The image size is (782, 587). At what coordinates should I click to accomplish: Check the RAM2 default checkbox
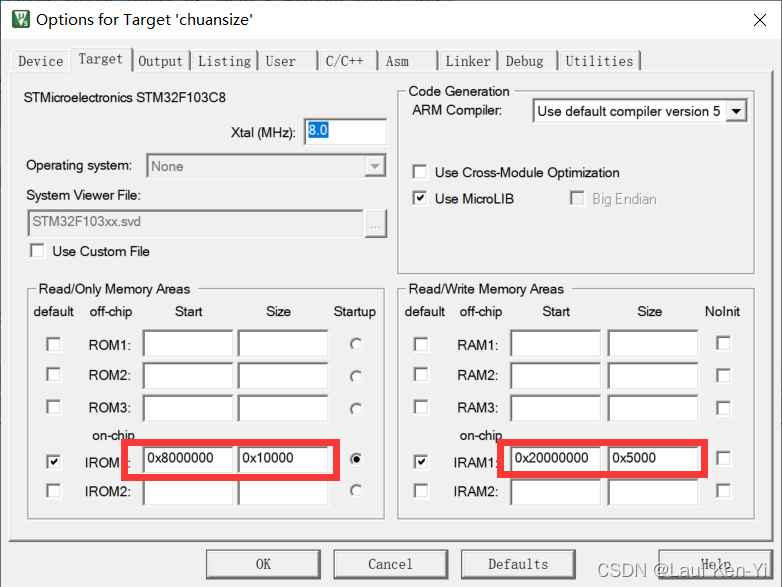coord(421,375)
